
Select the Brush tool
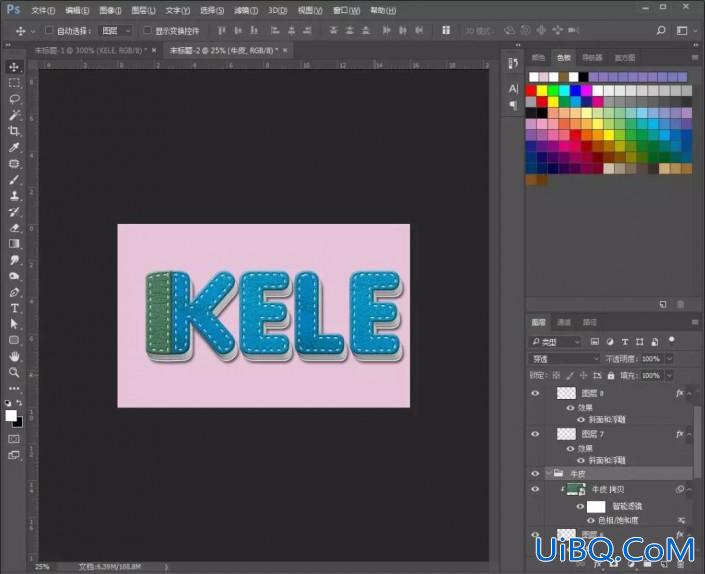14,180
